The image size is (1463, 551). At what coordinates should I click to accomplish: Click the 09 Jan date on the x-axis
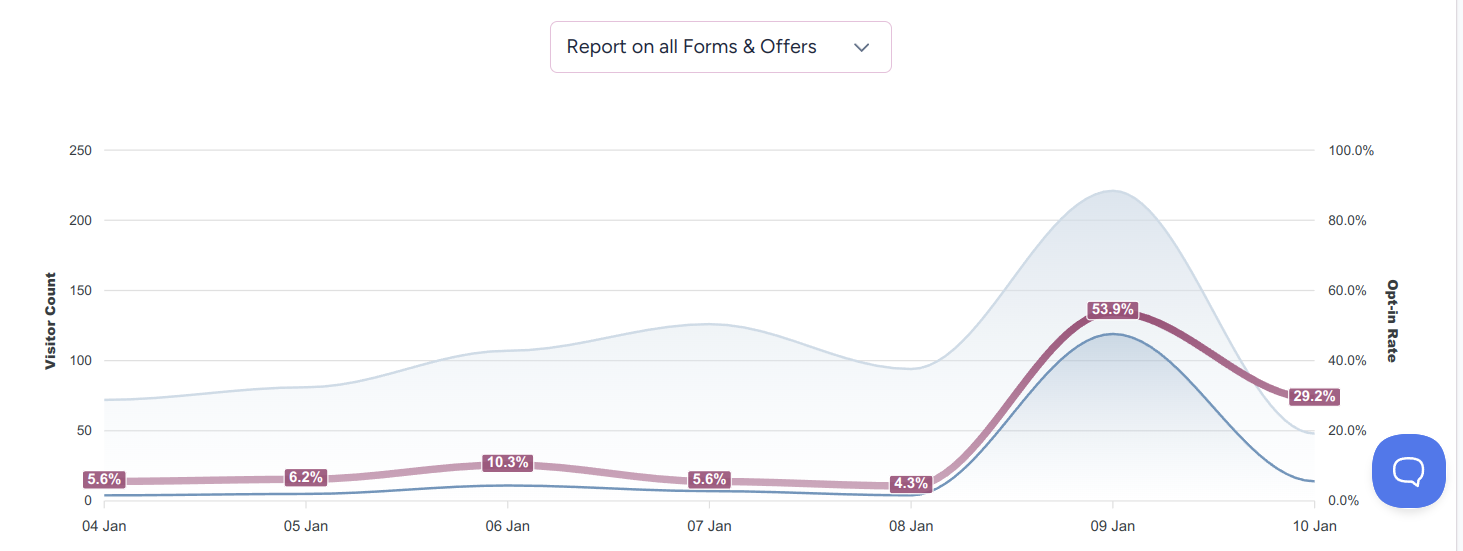(1112, 526)
